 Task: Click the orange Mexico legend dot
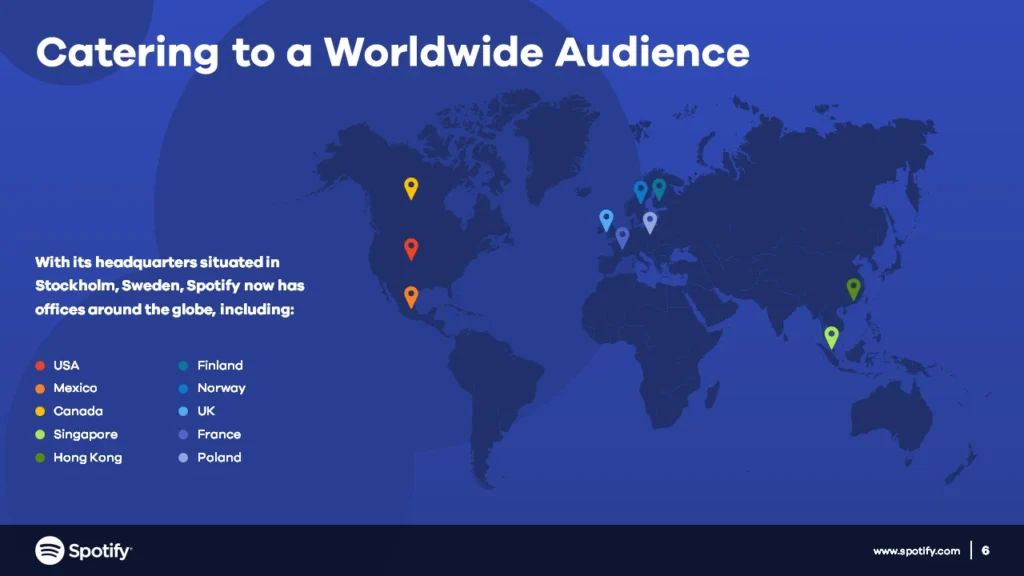click(x=40, y=389)
